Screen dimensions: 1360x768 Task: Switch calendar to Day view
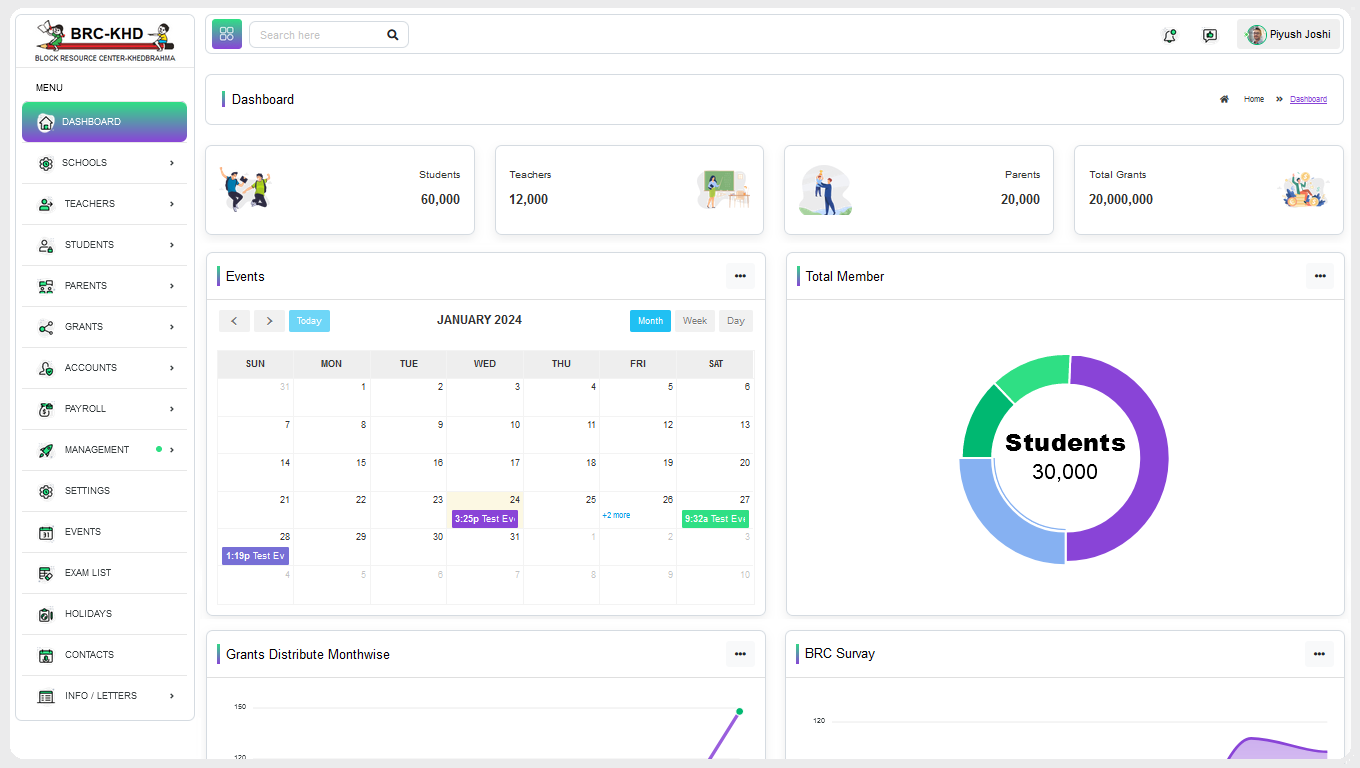click(736, 321)
